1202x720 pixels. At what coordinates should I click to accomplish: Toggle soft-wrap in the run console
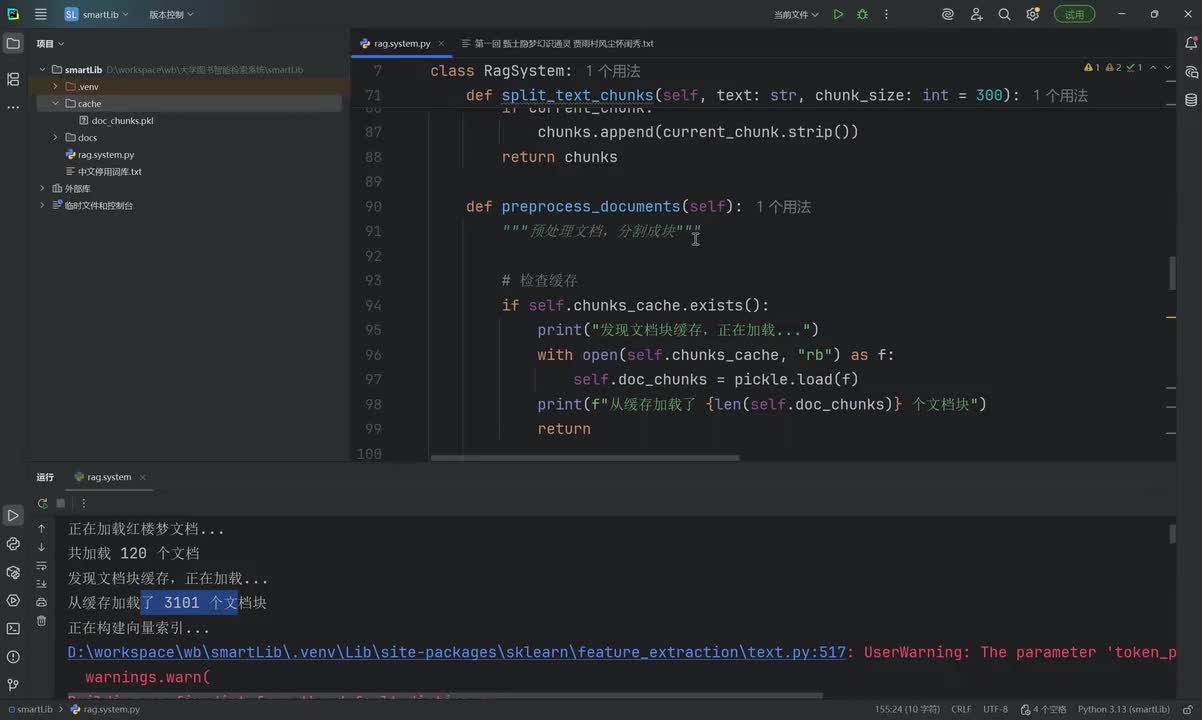(x=41, y=566)
